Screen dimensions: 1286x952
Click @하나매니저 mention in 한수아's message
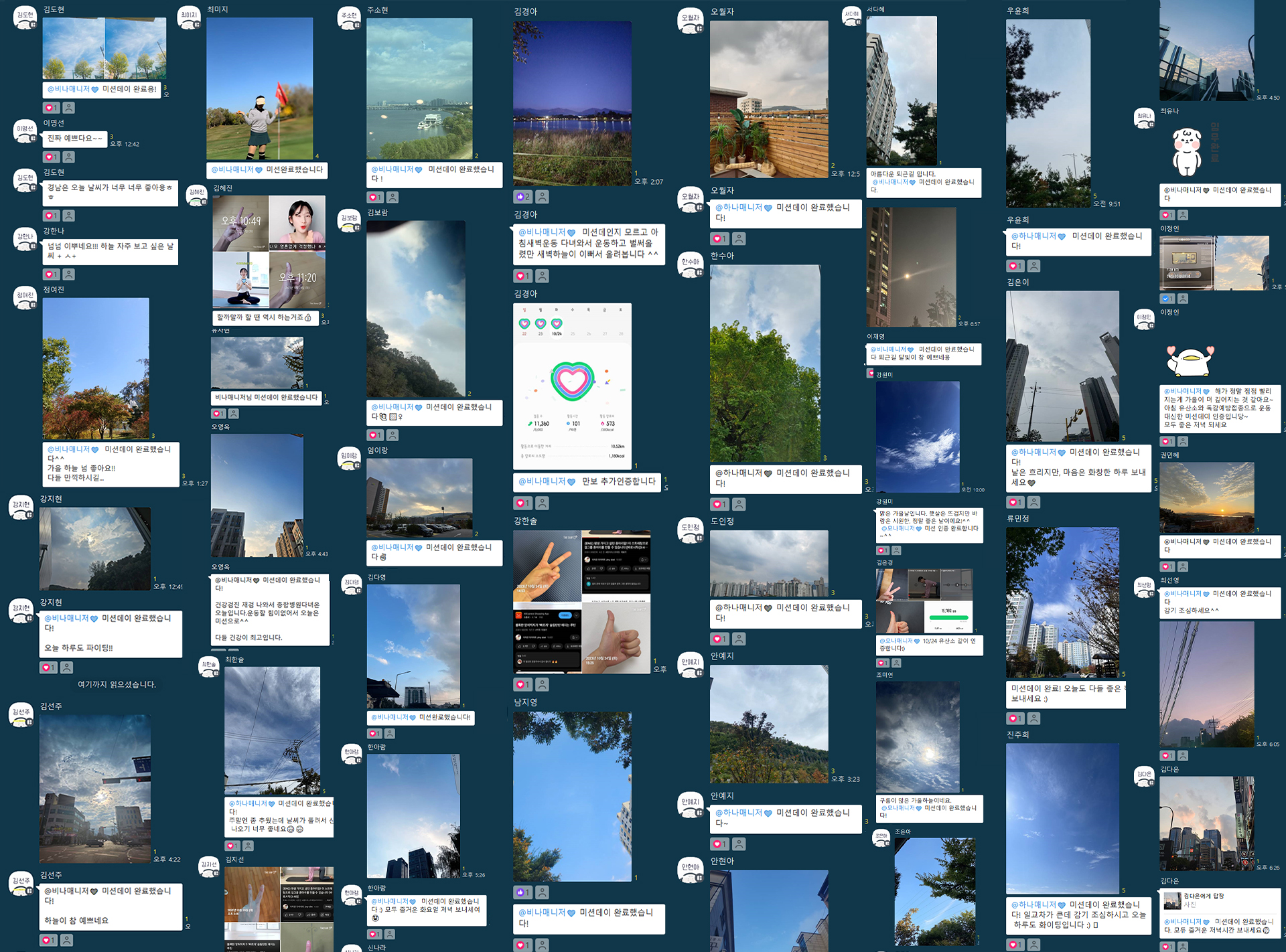(x=743, y=473)
